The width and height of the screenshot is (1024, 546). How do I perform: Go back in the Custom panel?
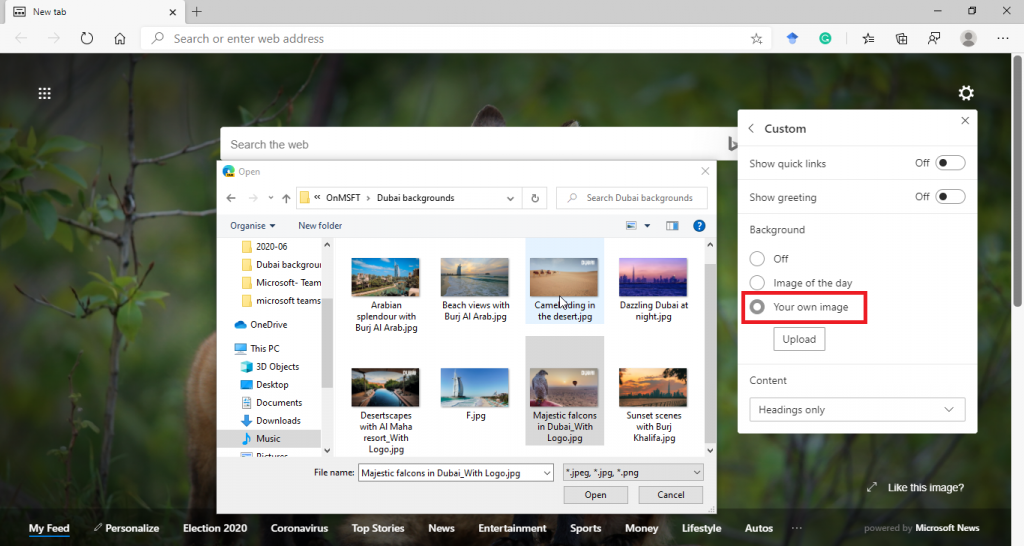tap(751, 129)
